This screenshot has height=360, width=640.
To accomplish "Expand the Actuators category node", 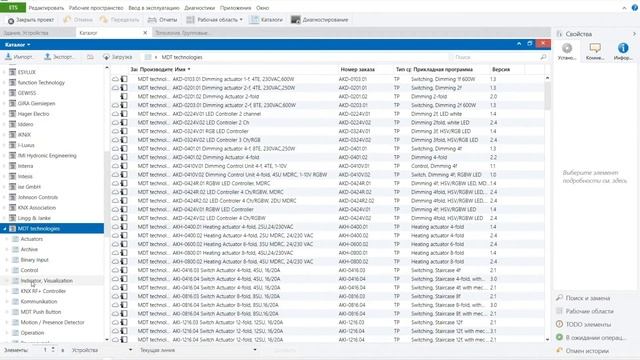I will click(x=7, y=239).
